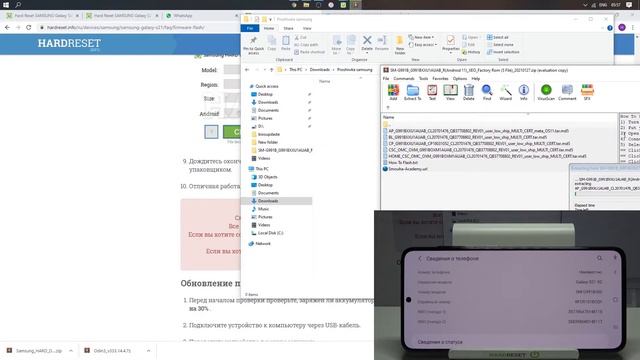Viewport: 640px width, 360px height.
Task: Select New folder in Explorer sidebar
Action: pyautogui.click(x=268, y=142)
